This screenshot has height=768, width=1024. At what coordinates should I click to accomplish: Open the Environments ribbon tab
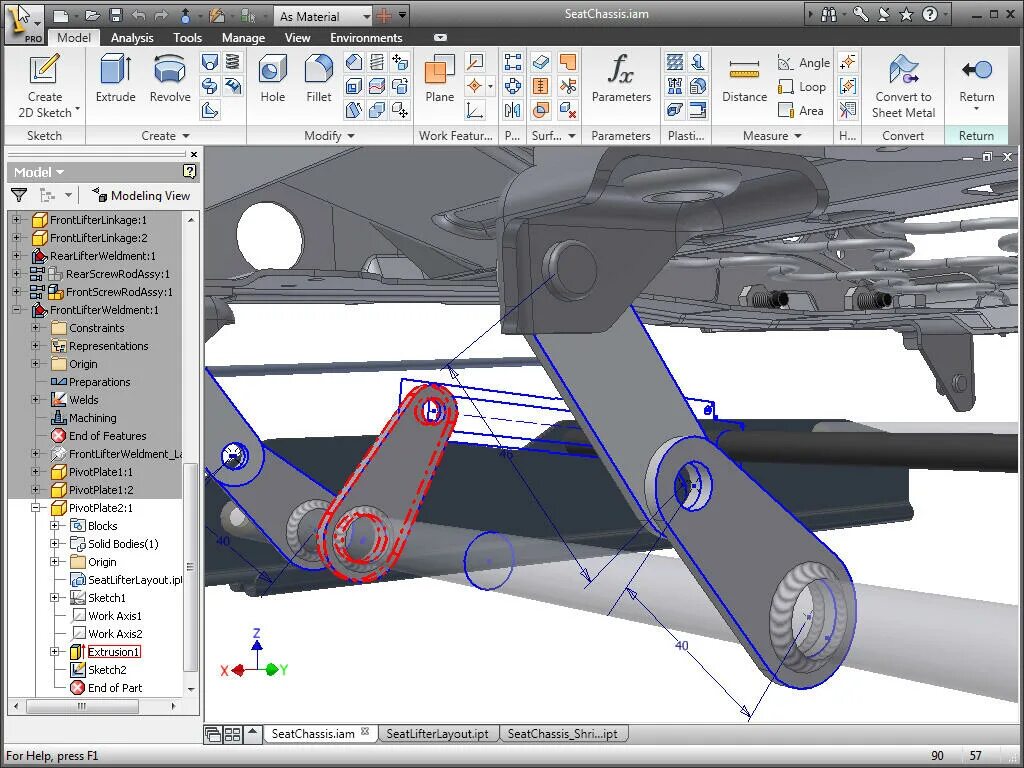tap(366, 38)
